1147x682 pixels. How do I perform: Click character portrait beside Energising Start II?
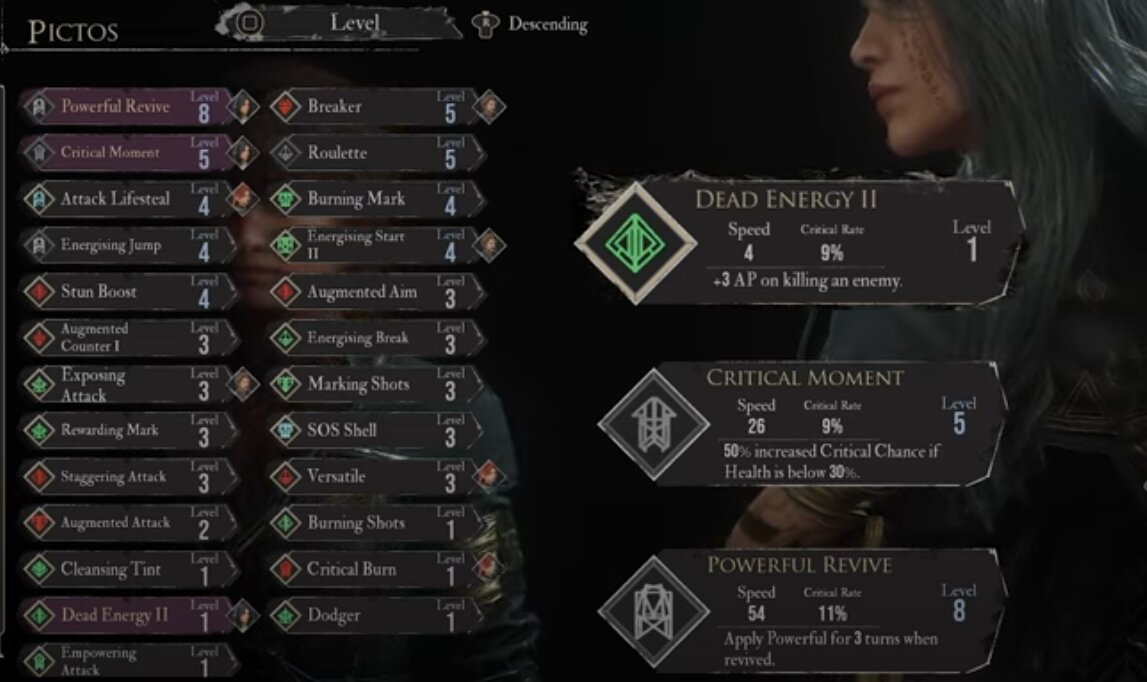(489, 244)
